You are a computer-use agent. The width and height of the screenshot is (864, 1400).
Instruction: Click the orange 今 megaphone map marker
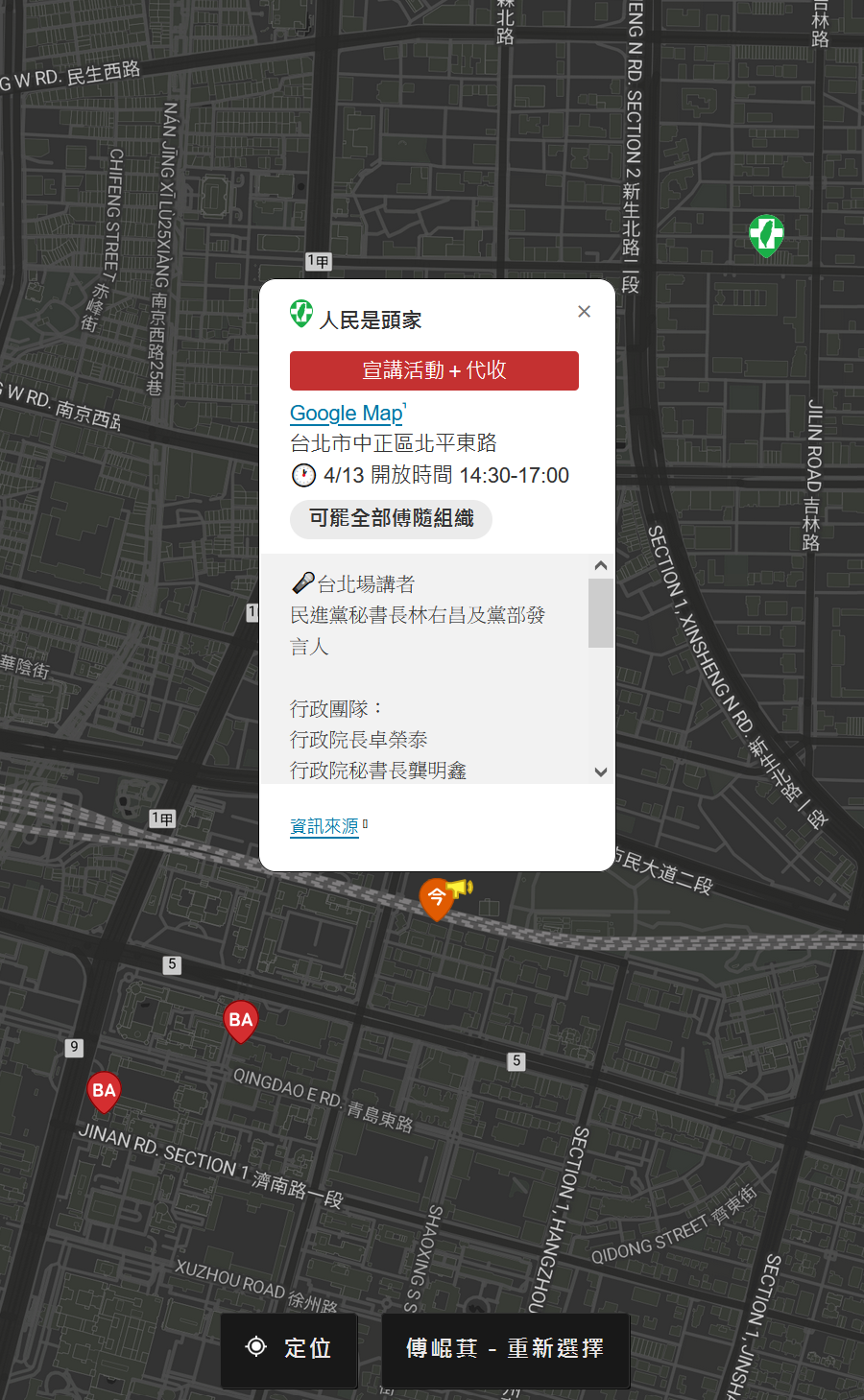coord(438,898)
